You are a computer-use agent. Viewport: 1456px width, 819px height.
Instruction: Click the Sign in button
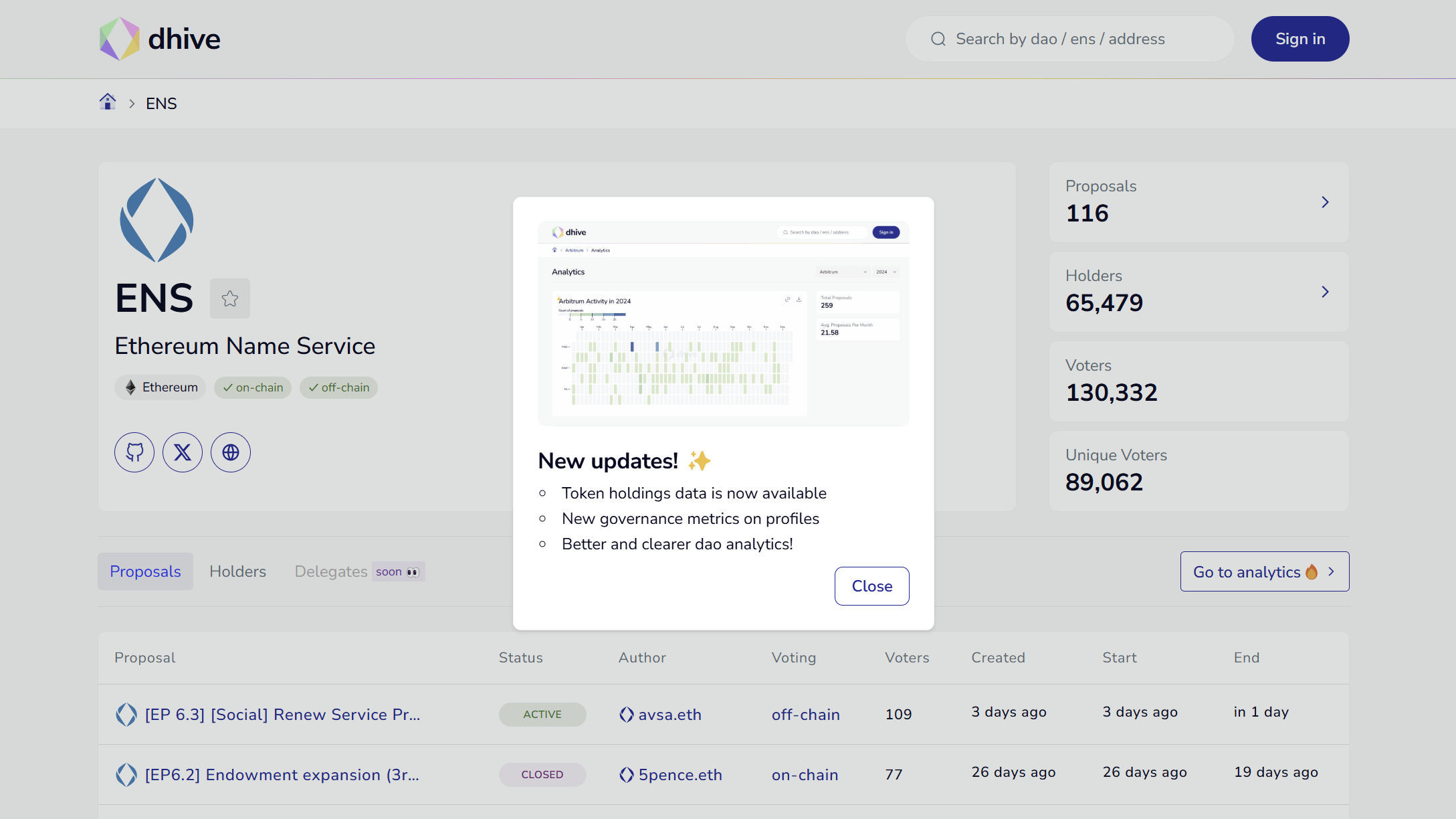1300,39
